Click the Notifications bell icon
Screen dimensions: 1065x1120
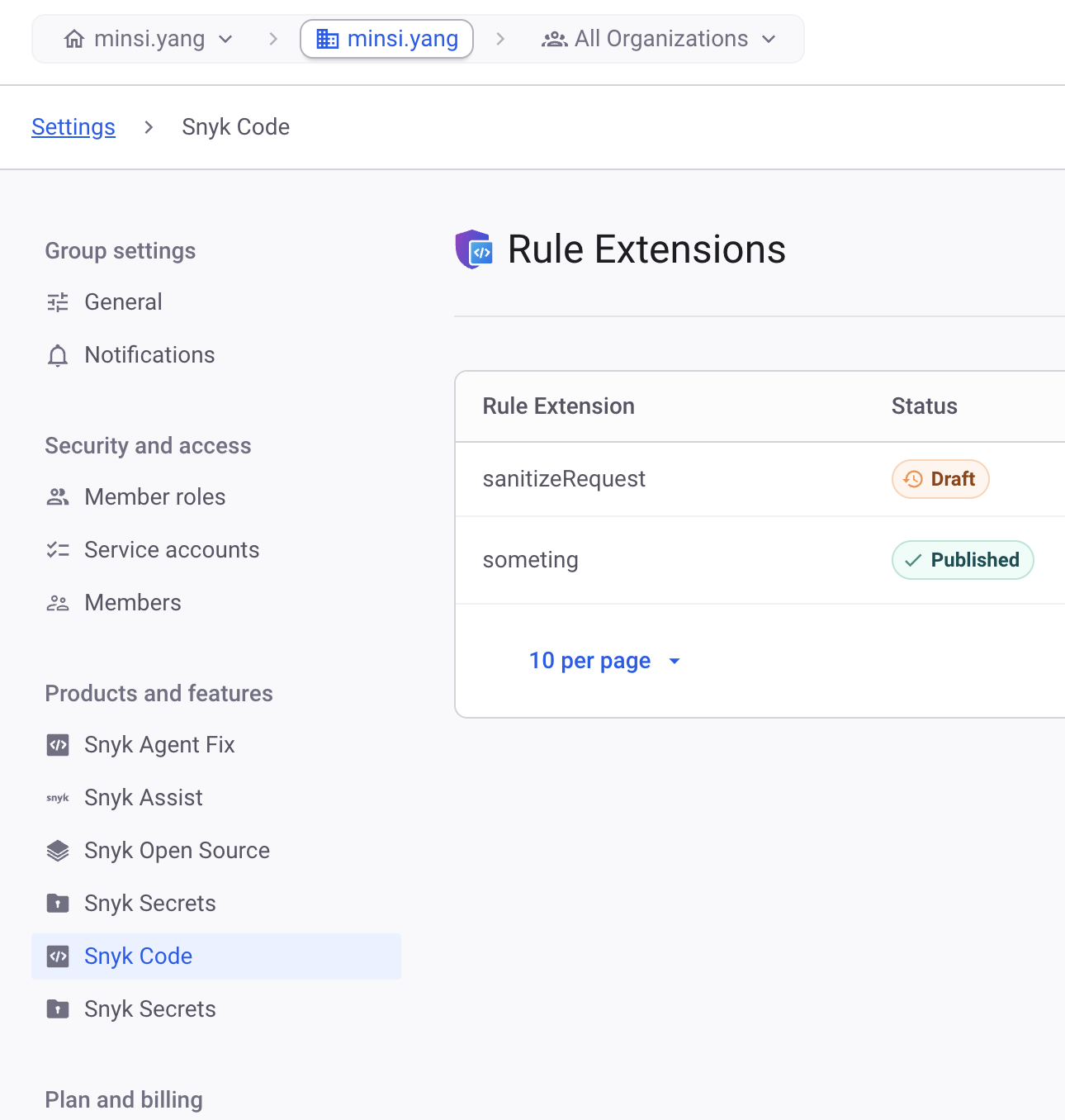pyautogui.click(x=58, y=355)
